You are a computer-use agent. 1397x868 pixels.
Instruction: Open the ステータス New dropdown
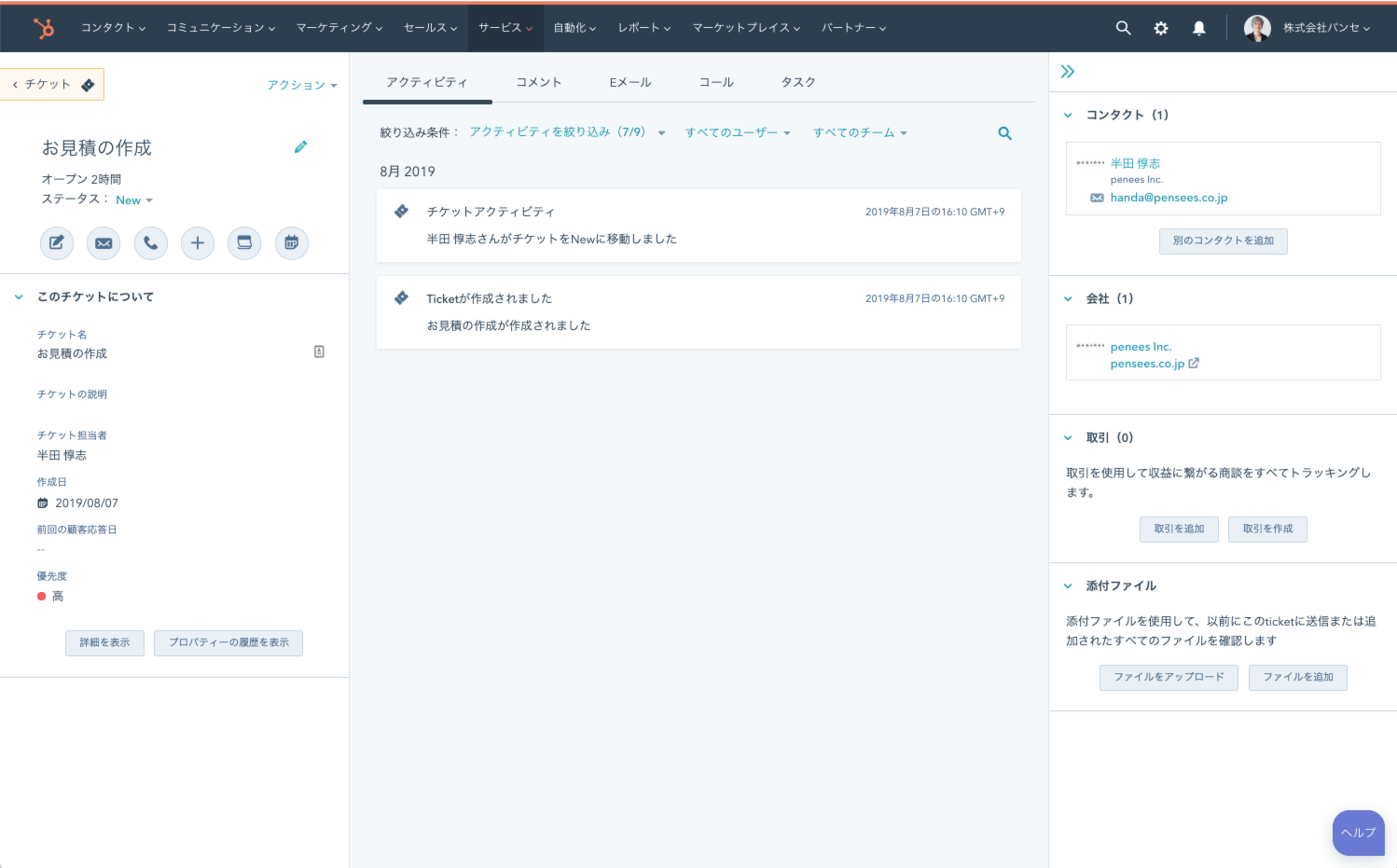click(133, 200)
